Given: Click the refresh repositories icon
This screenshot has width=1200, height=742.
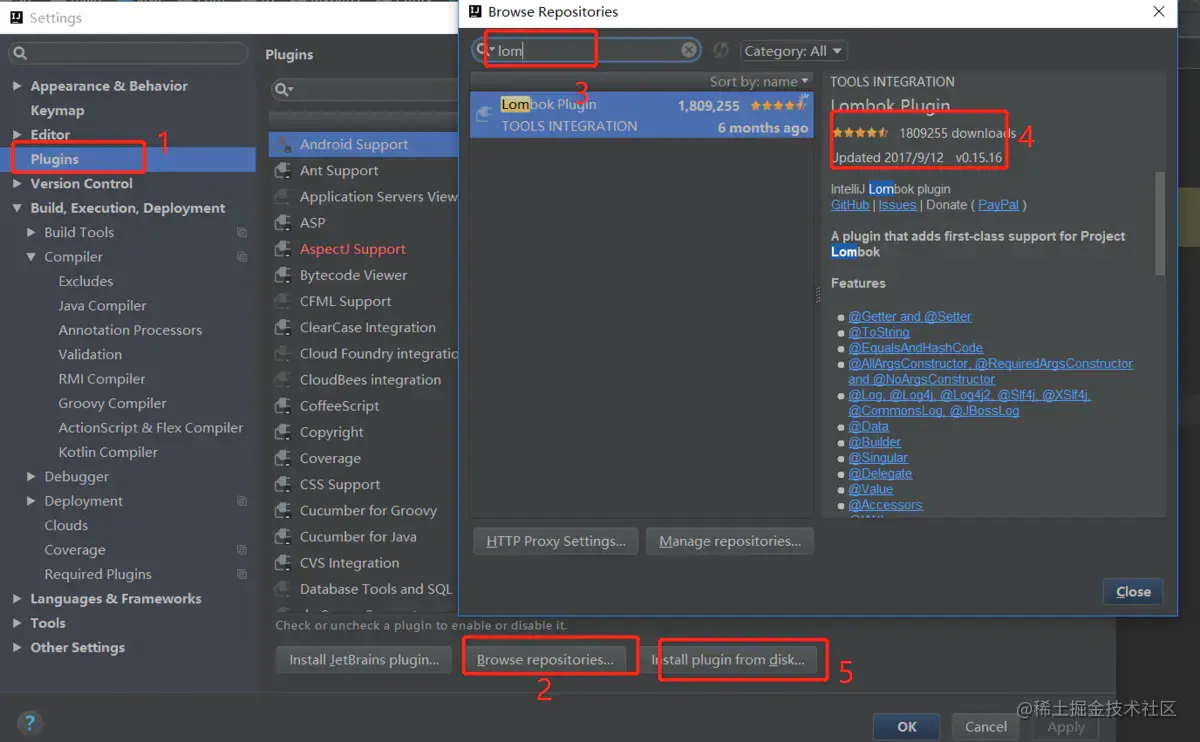Looking at the screenshot, I should (721, 50).
